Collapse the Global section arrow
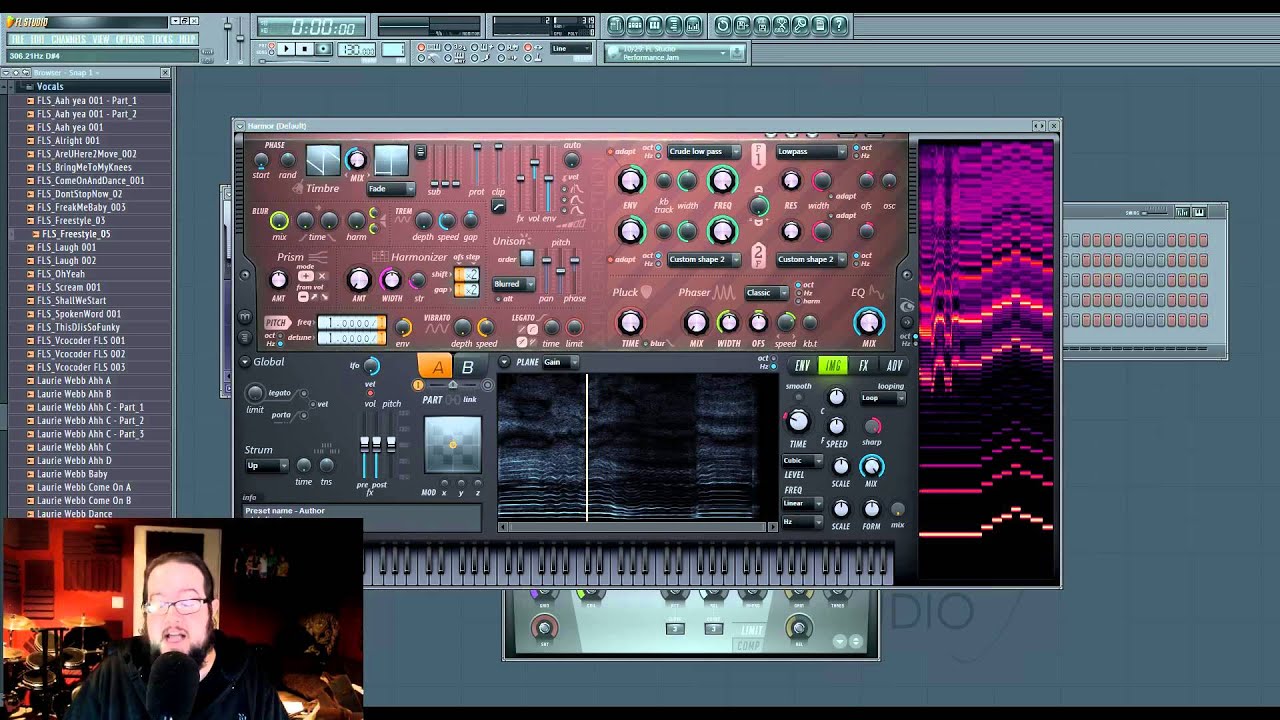The width and height of the screenshot is (1280, 720). pyautogui.click(x=246, y=362)
